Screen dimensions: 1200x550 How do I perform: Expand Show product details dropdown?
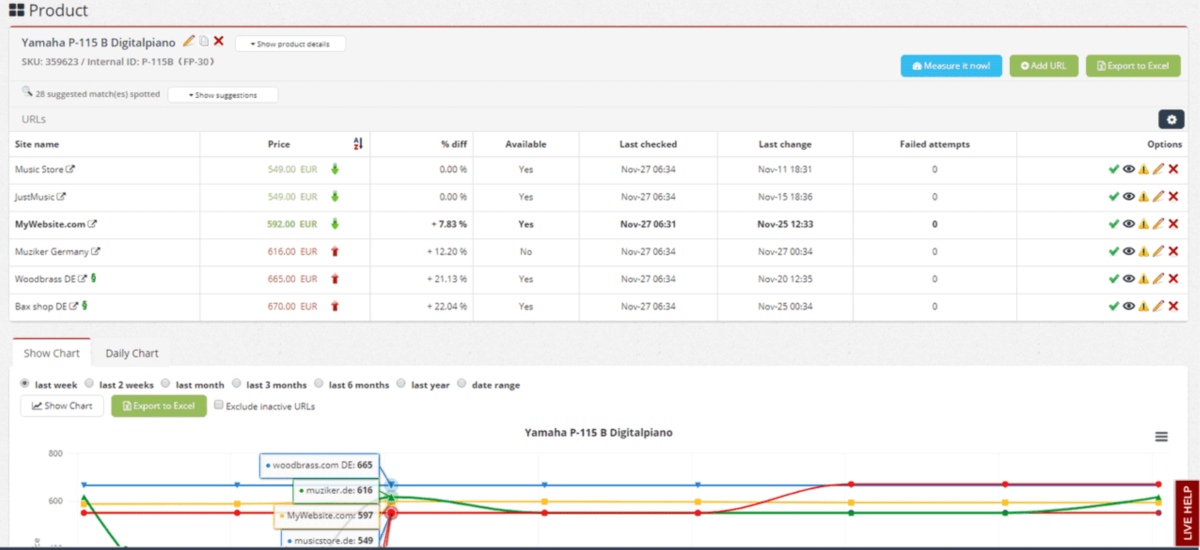tap(290, 44)
